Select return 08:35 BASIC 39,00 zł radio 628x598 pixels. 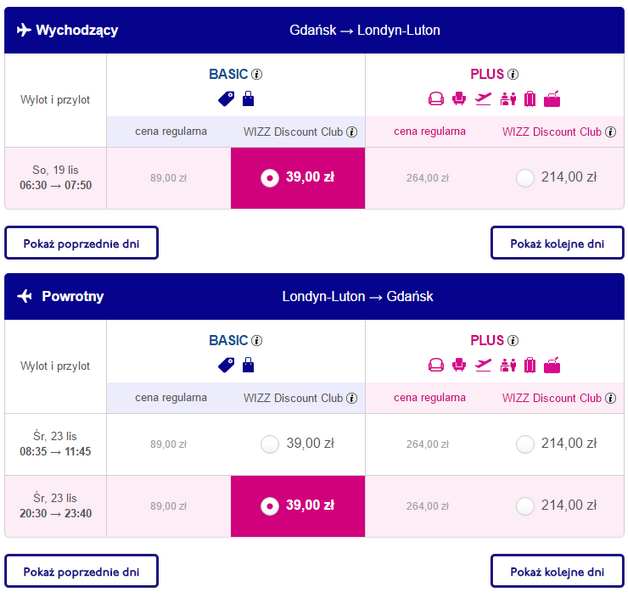click(268, 444)
